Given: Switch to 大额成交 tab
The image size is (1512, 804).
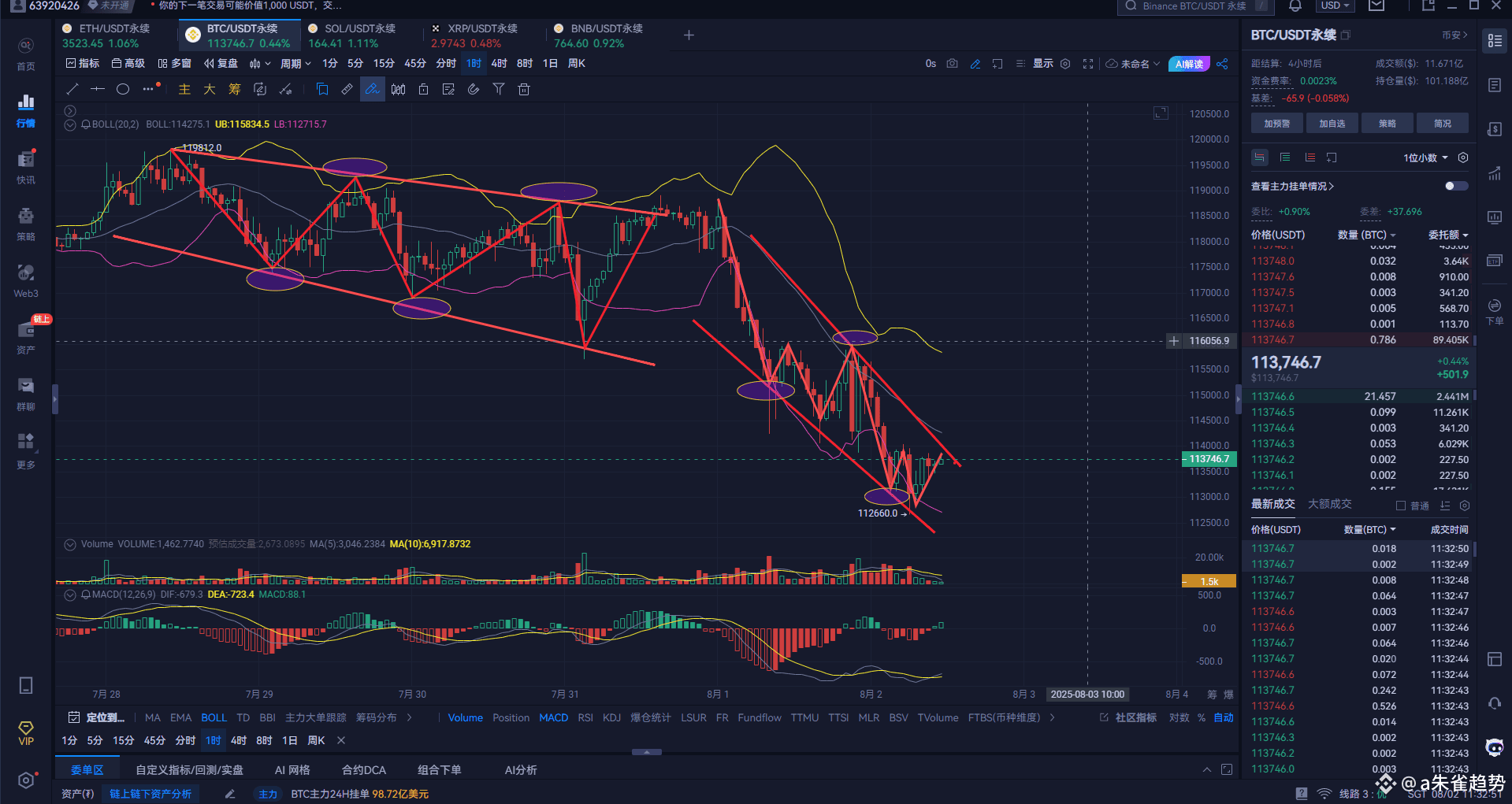Looking at the screenshot, I should pyautogui.click(x=1329, y=504).
